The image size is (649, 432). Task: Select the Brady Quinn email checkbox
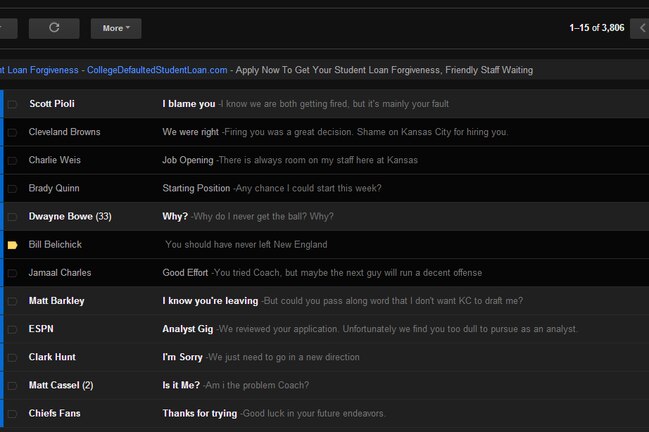click(x=12, y=189)
